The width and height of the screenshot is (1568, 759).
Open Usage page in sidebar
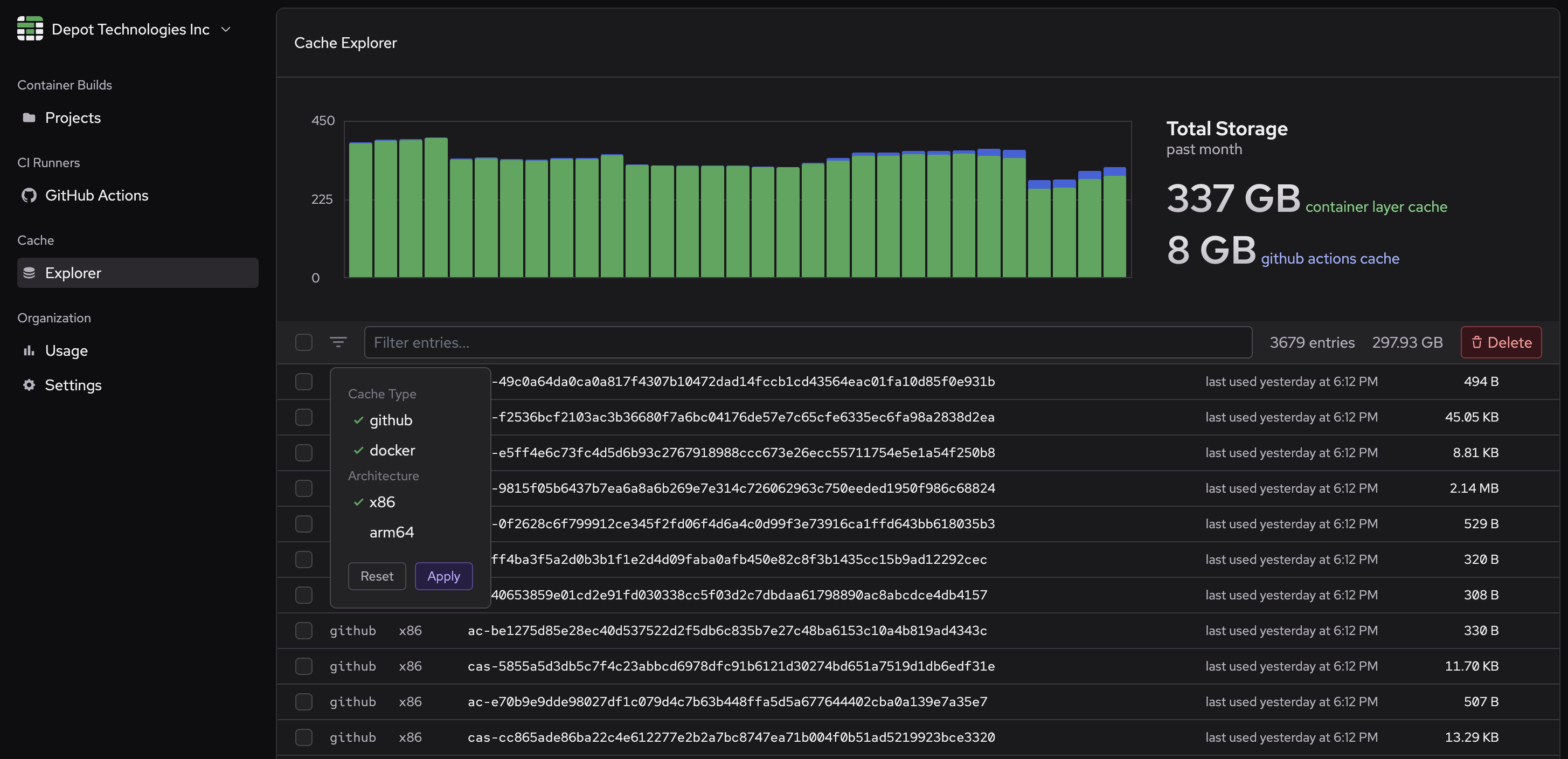pos(66,351)
